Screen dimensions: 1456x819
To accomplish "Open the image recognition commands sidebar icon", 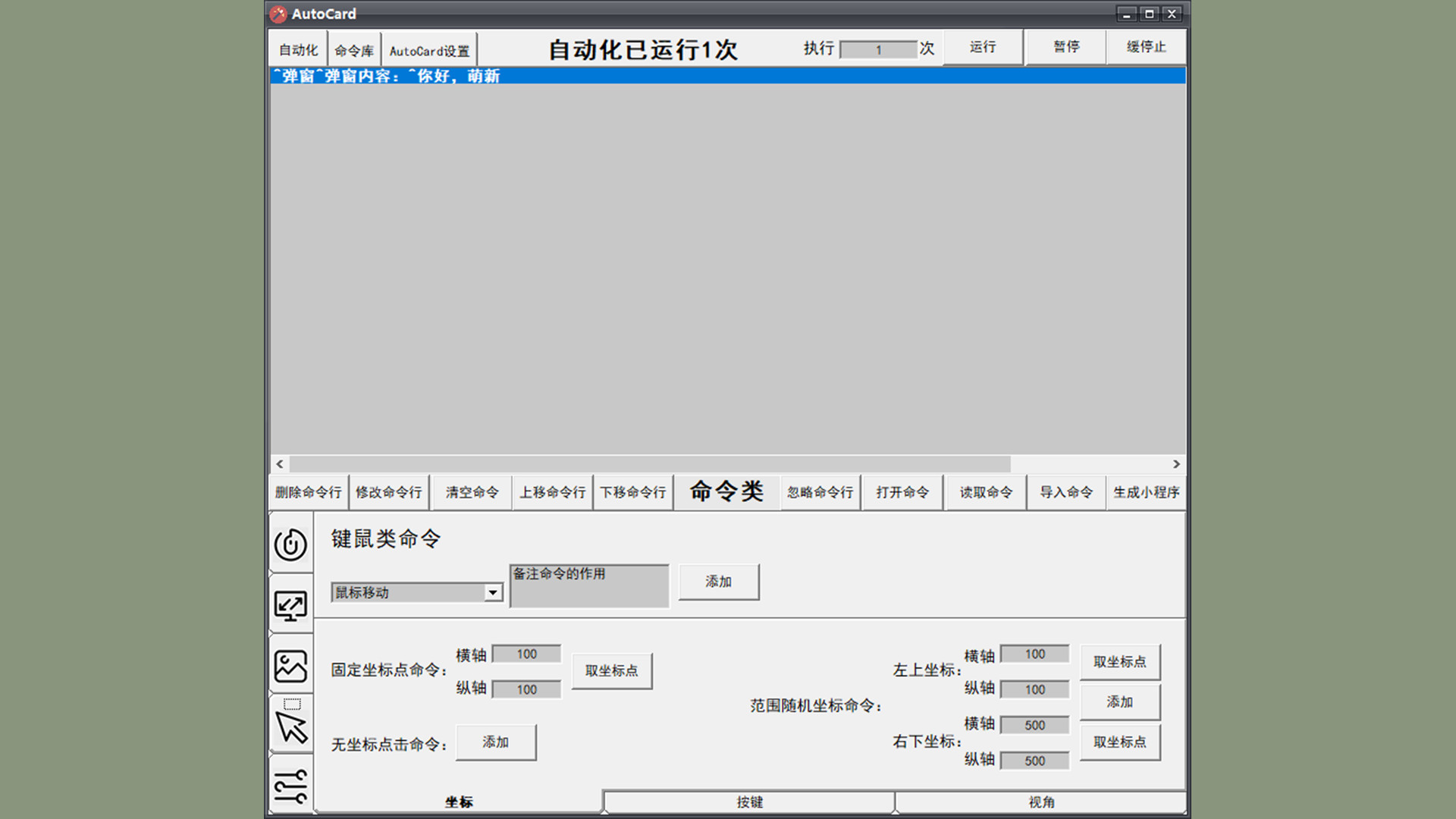I will coord(290,667).
